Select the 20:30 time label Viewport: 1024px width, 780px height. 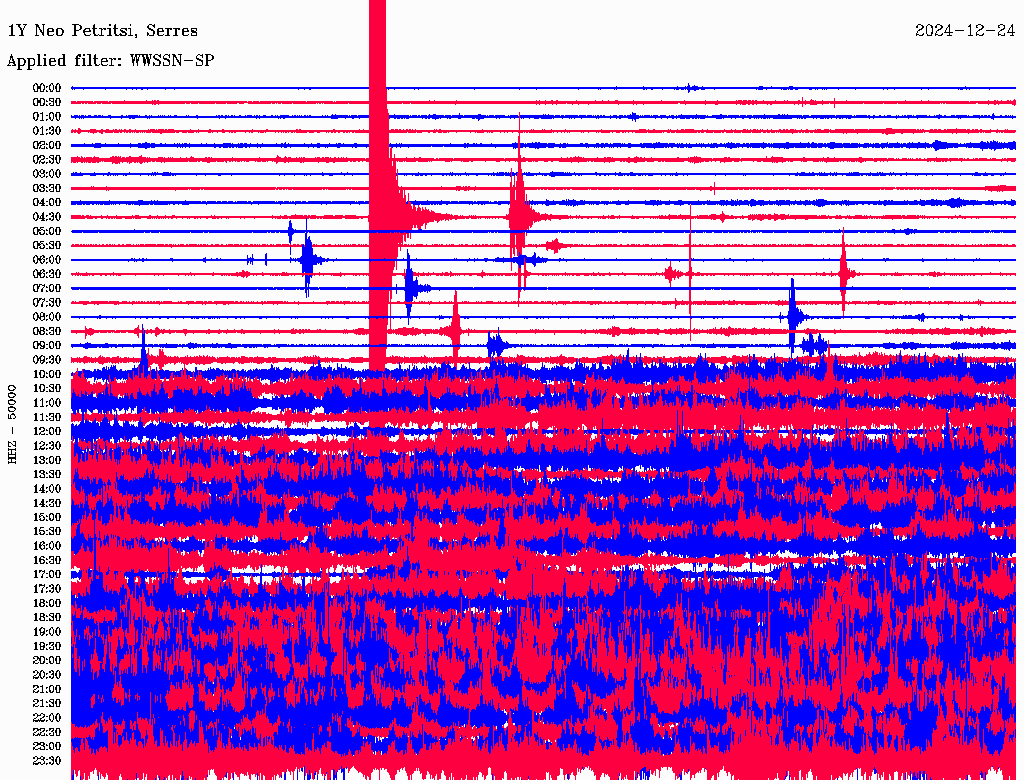pyautogui.click(x=47, y=675)
